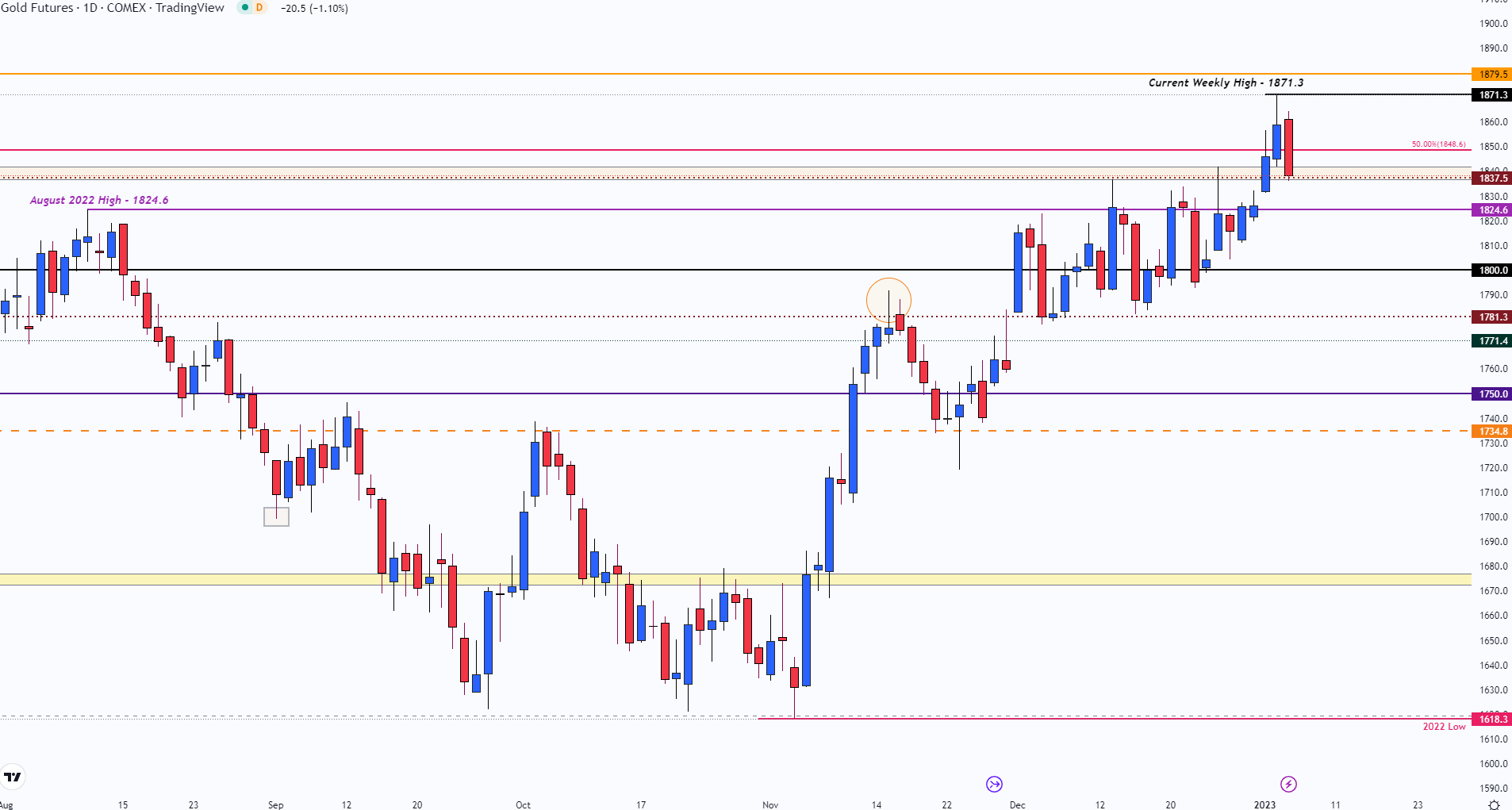Click the Gold Futures symbol title
The width and height of the screenshot is (1512, 810).
pyautogui.click(x=112, y=8)
